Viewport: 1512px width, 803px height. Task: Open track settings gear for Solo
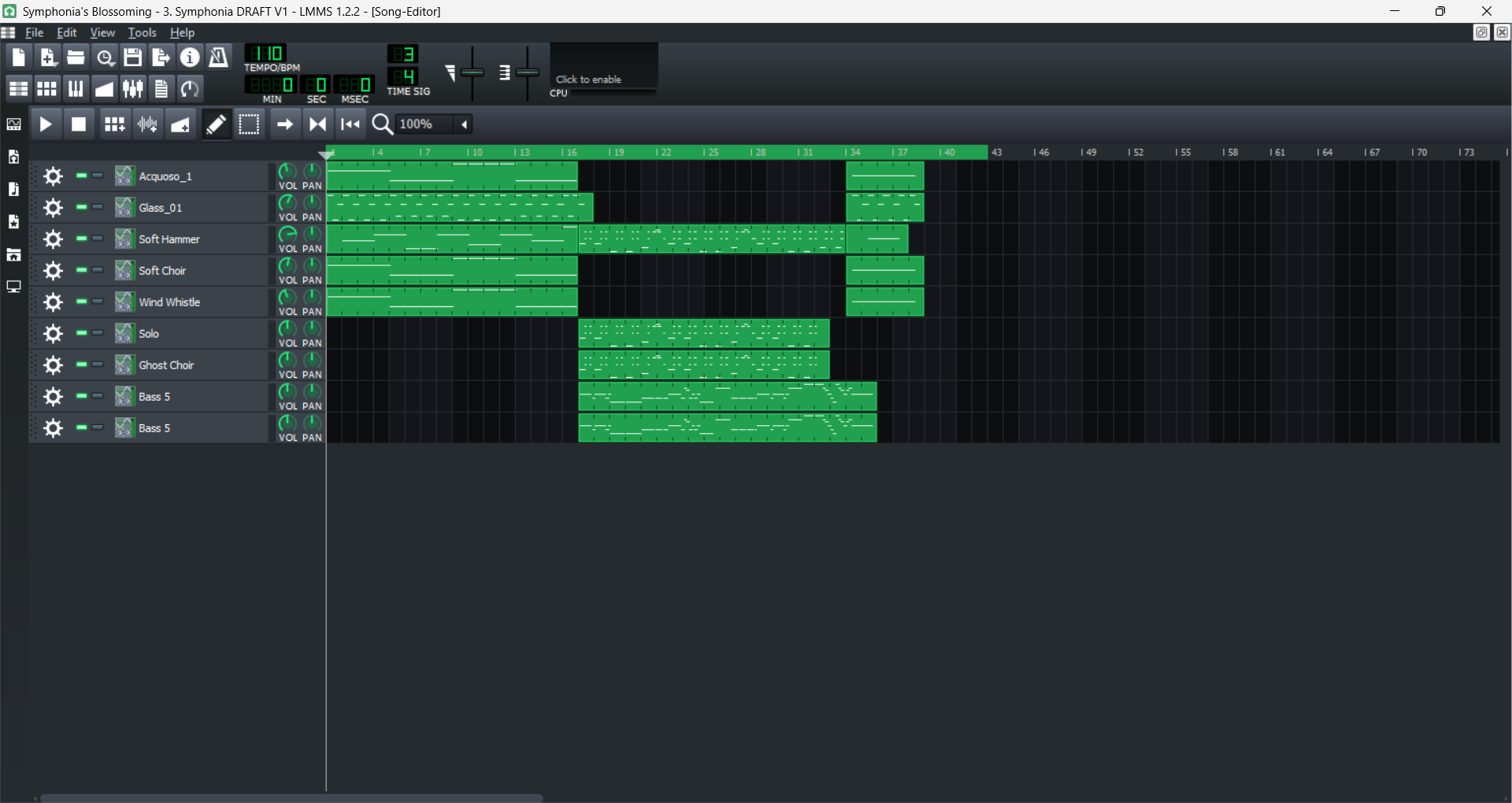[53, 334]
